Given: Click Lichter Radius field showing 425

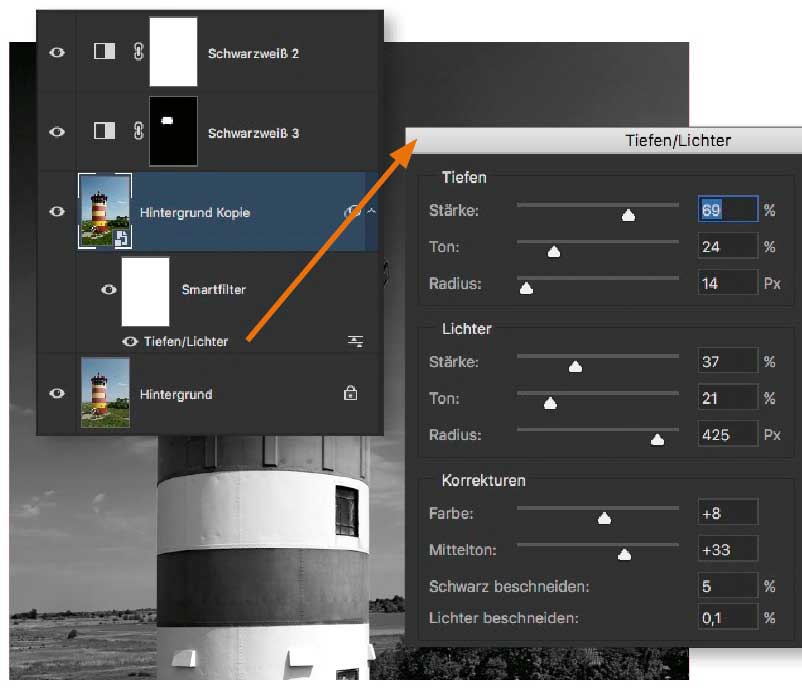Looking at the screenshot, I should pyautogui.click(x=728, y=434).
